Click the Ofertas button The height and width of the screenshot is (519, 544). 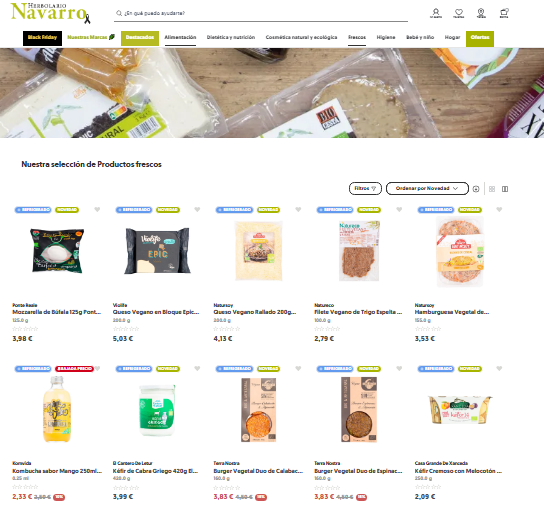tap(479, 38)
